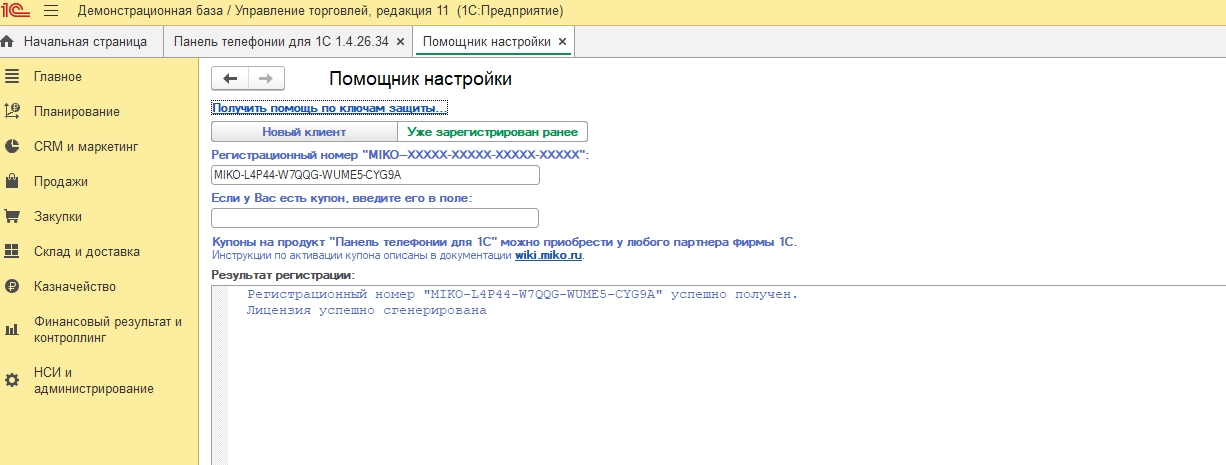Open the hamburger main menu
Screen dimensions: 1226x465
point(51,12)
